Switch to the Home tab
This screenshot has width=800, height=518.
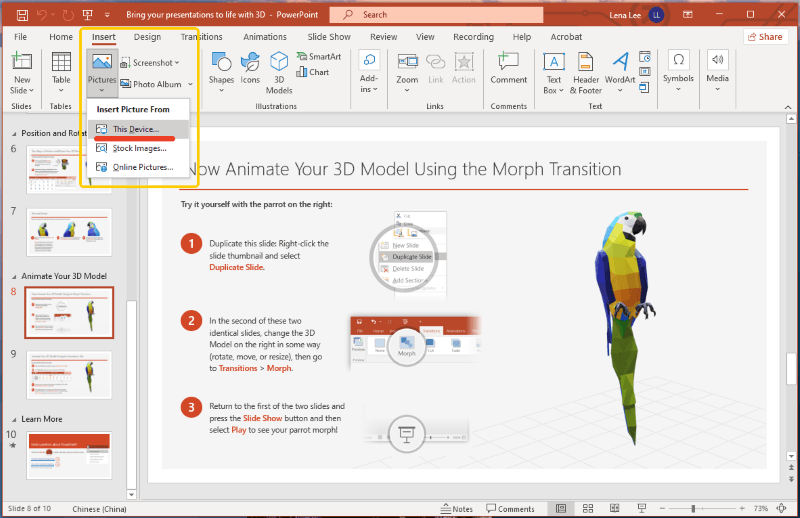(x=61, y=37)
